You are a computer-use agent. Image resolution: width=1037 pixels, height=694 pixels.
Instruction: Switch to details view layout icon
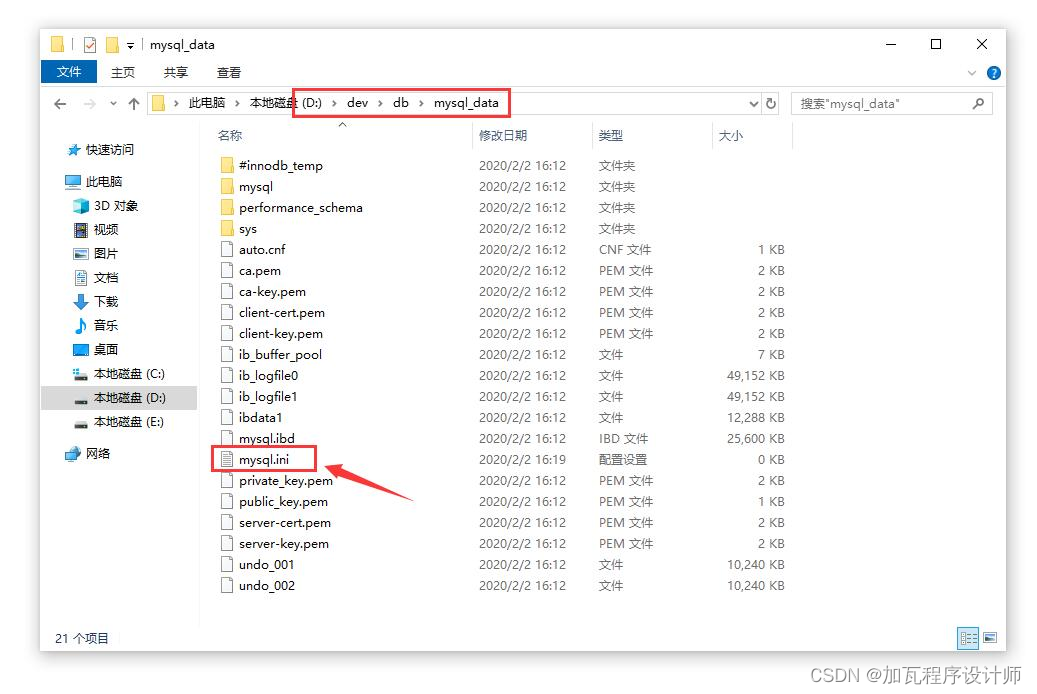point(968,638)
